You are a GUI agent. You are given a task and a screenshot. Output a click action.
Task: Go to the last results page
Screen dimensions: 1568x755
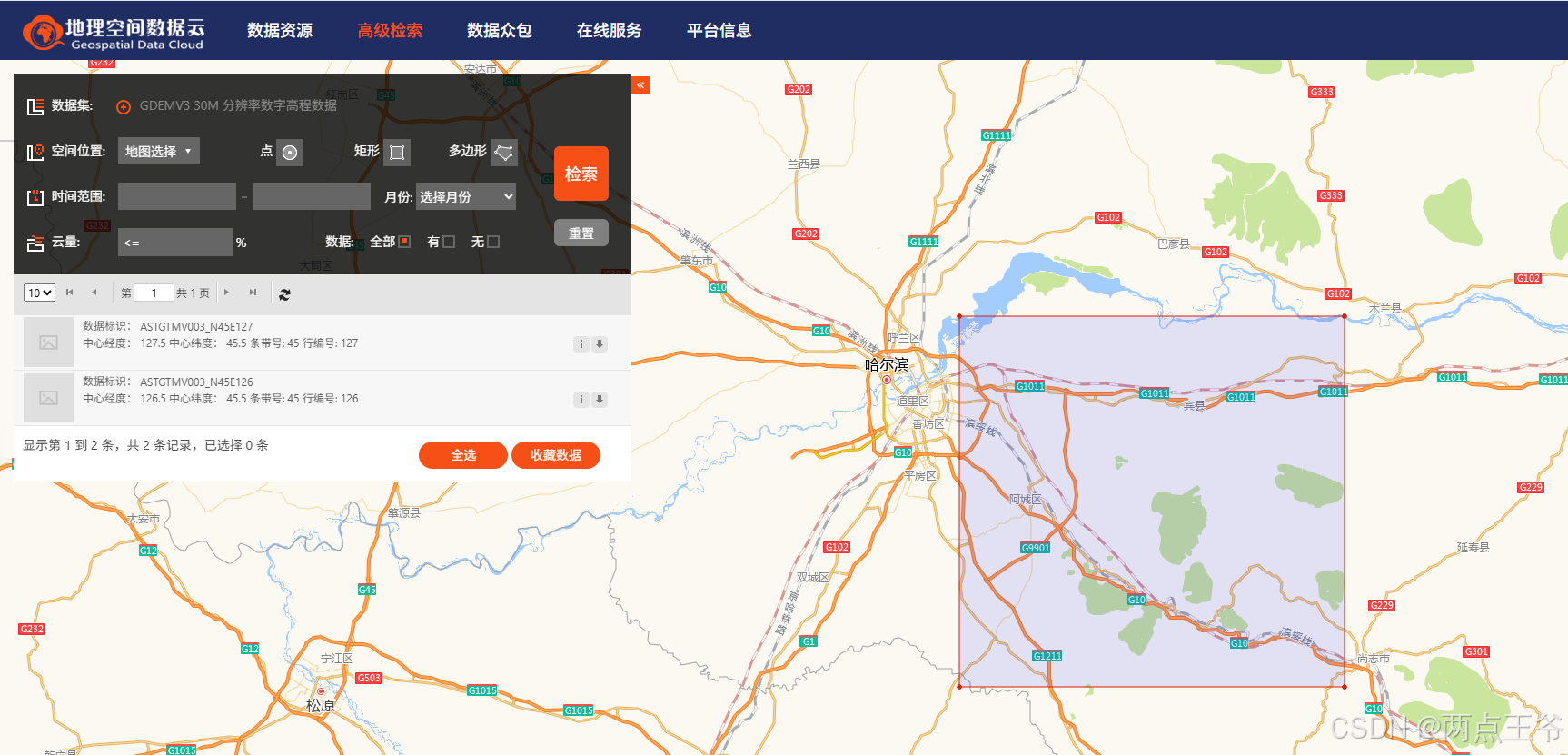point(253,293)
